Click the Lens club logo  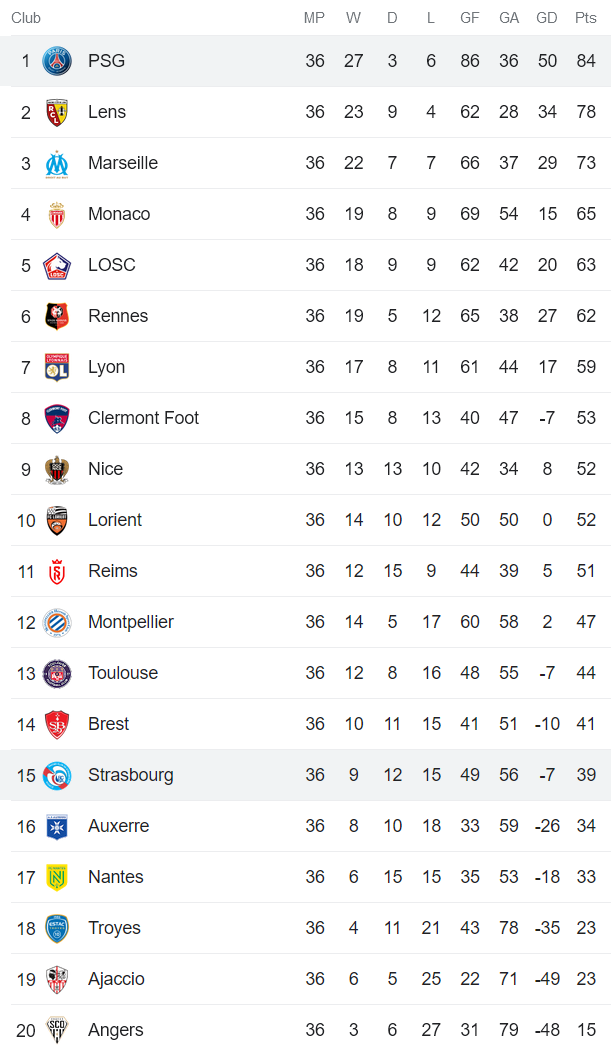click(x=57, y=112)
